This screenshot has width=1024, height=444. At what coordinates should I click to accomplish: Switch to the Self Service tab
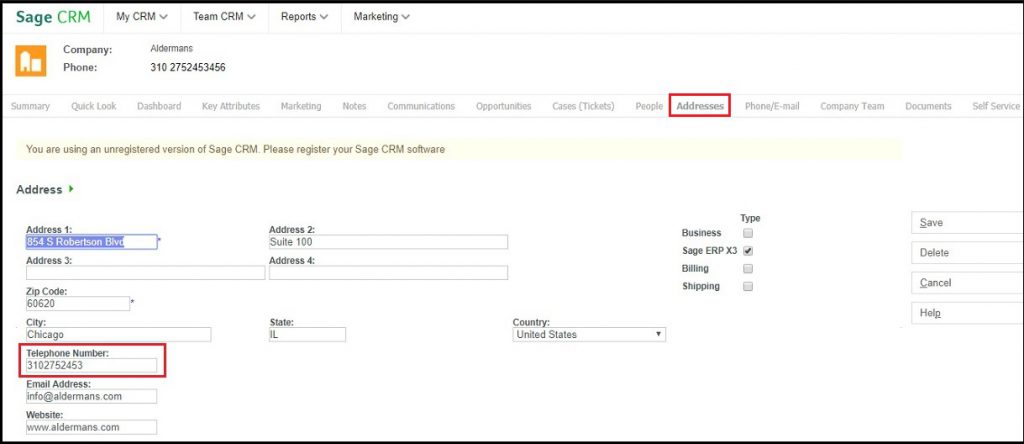[995, 106]
